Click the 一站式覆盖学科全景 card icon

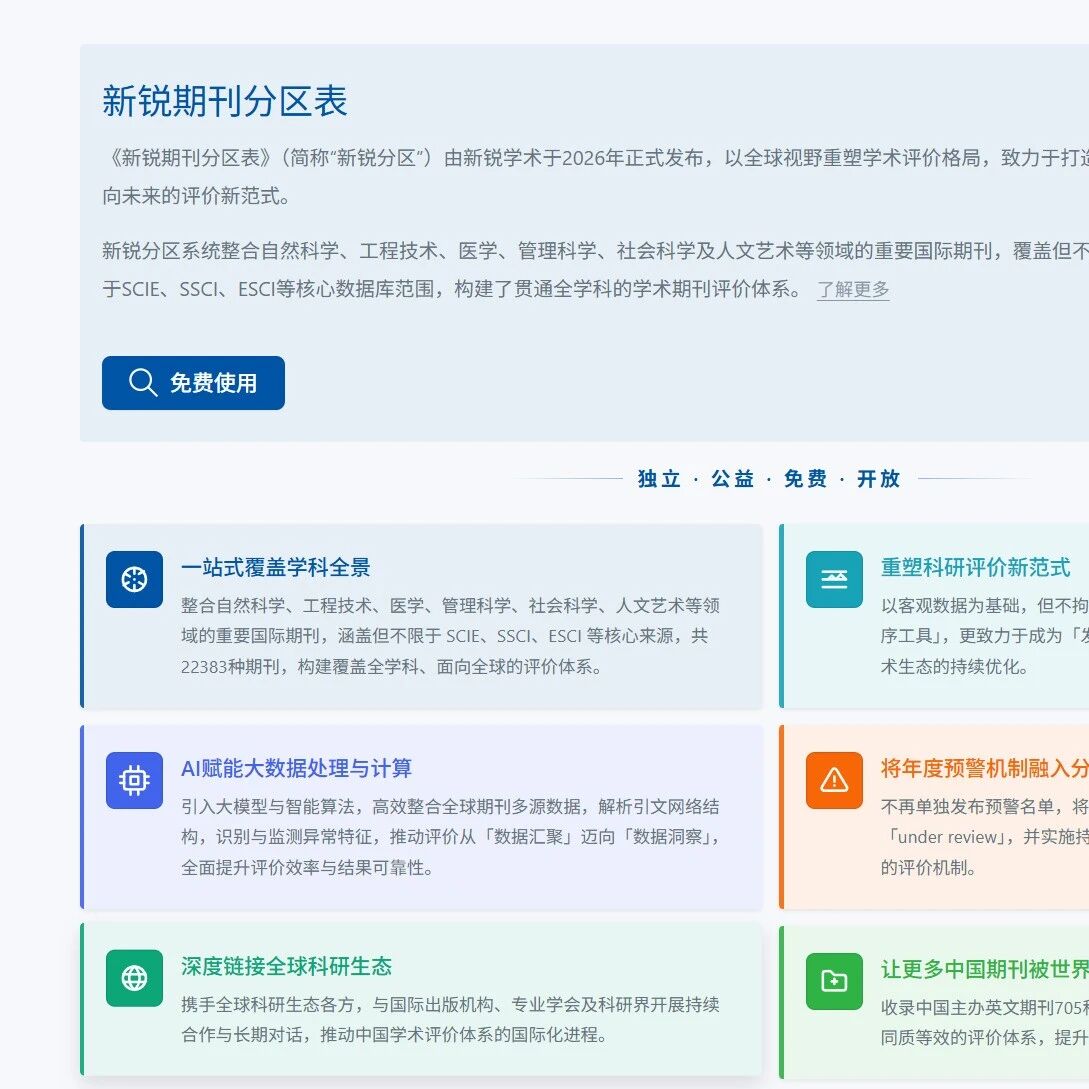click(x=135, y=579)
